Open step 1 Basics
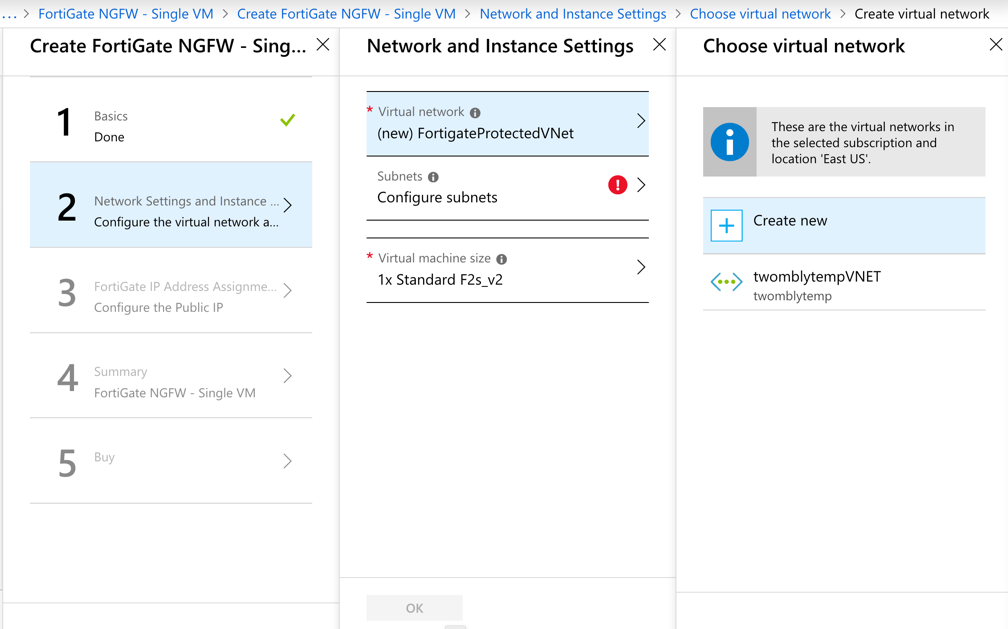Viewport: 1008px width, 629px height. coord(171,120)
